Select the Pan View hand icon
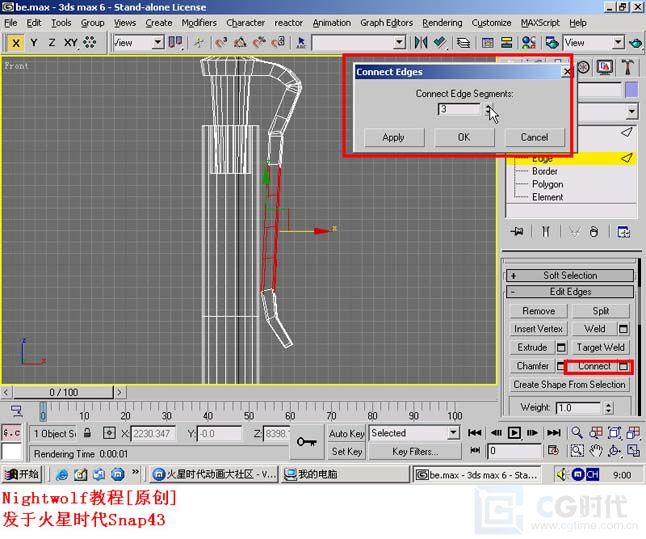This screenshot has height=539, width=646. (x=596, y=451)
